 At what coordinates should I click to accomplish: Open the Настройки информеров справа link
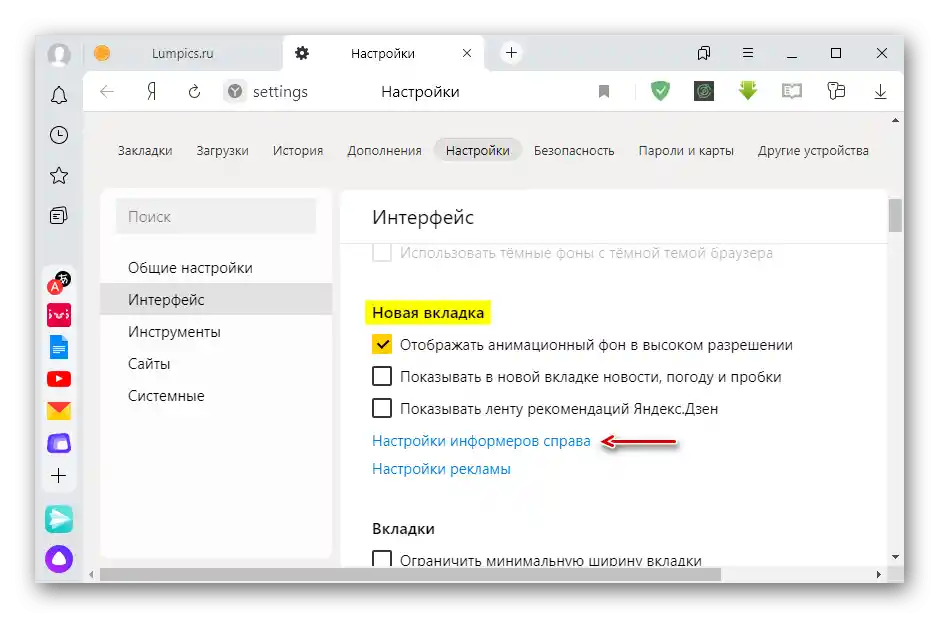(x=480, y=440)
